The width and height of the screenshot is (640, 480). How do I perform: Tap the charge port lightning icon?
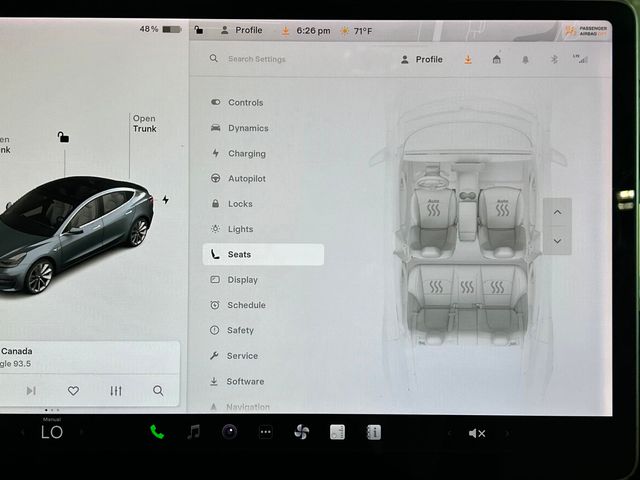[165, 200]
